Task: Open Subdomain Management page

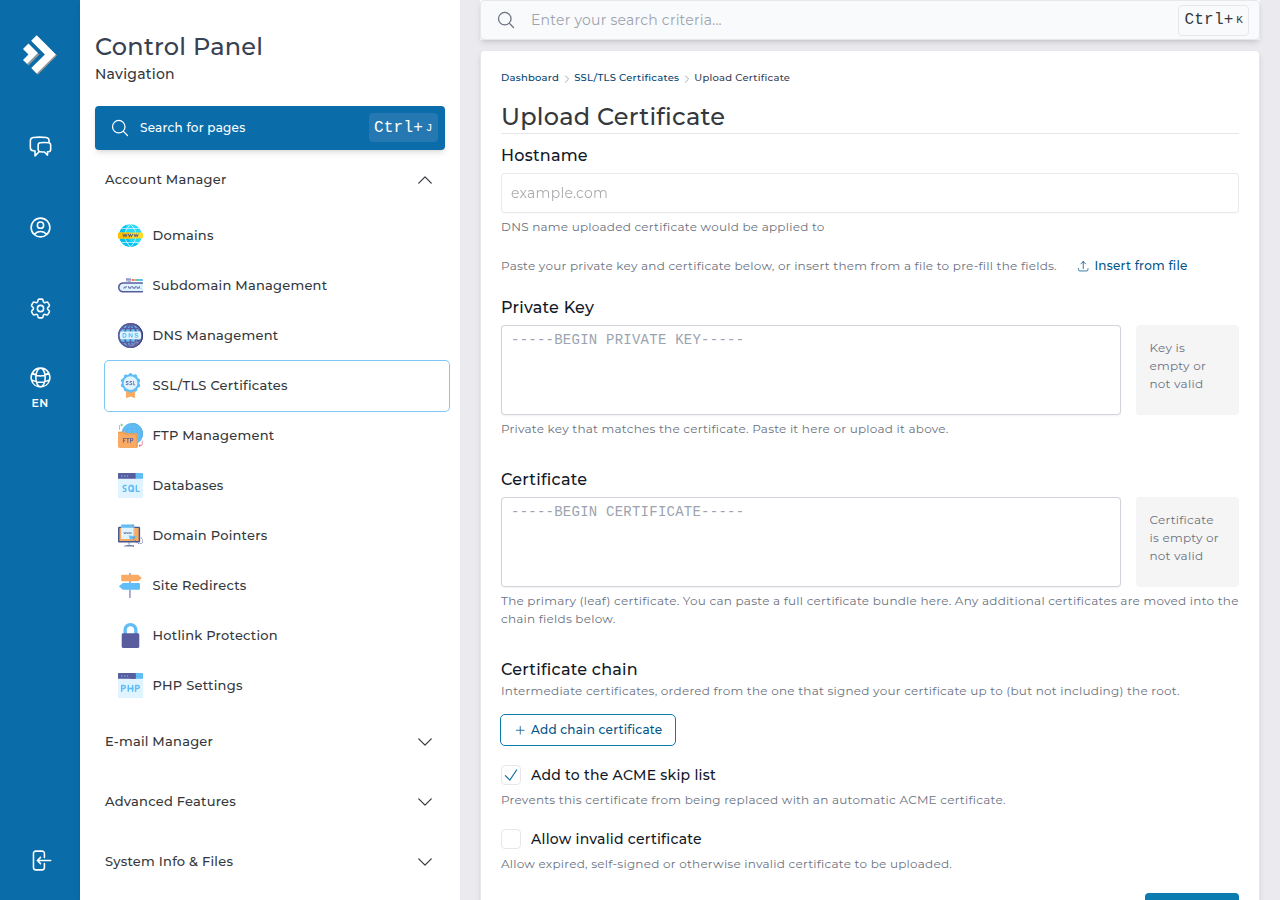Action: [x=277, y=286]
